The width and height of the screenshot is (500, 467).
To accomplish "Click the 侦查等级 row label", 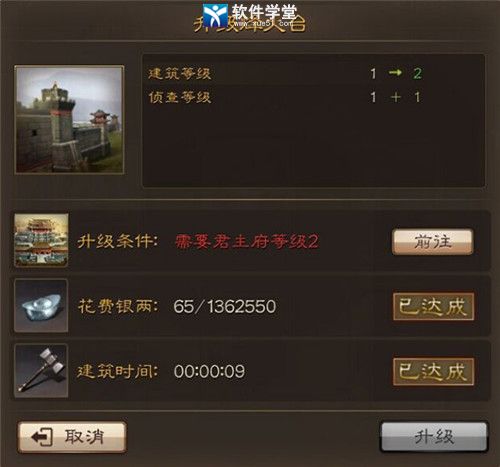I will click(x=179, y=98).
